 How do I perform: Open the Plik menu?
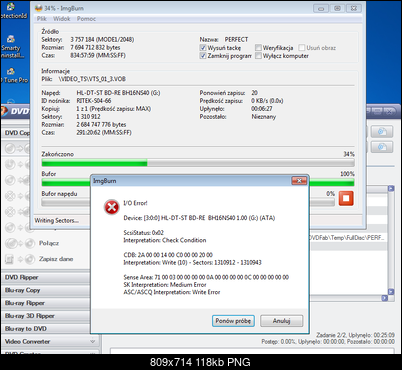click(x=42, y=19)
